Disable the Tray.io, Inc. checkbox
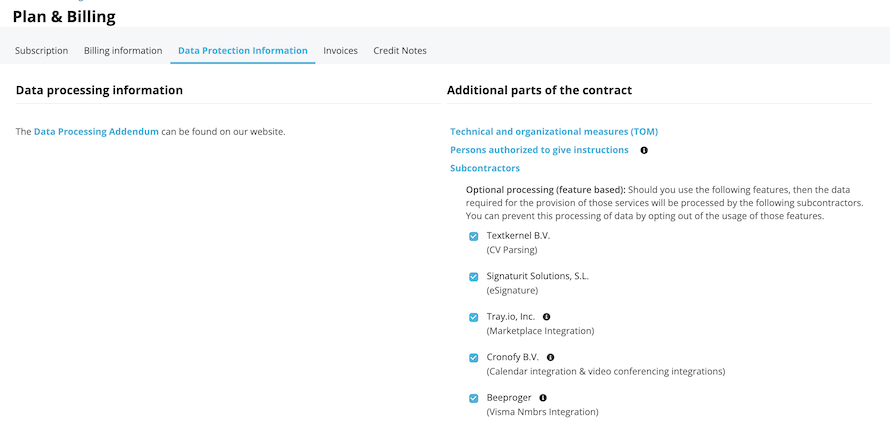The width and height of the screenshot is (890, 437). click(x=473, y=317)
